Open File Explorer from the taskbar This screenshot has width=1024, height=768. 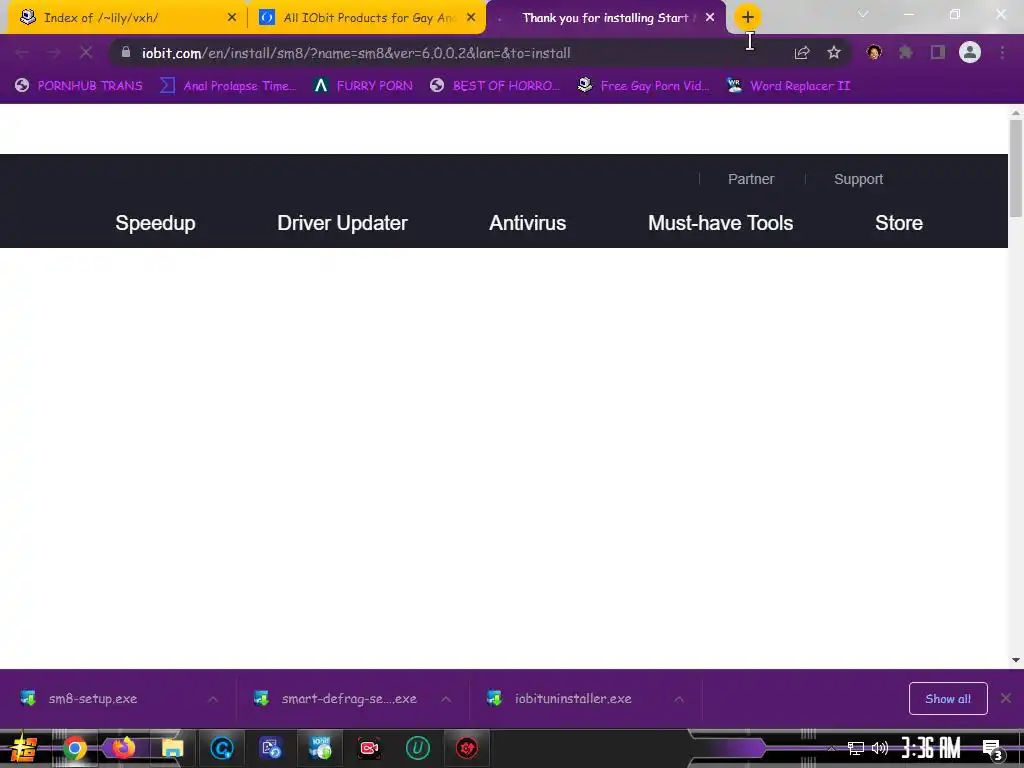coord(172,748)
